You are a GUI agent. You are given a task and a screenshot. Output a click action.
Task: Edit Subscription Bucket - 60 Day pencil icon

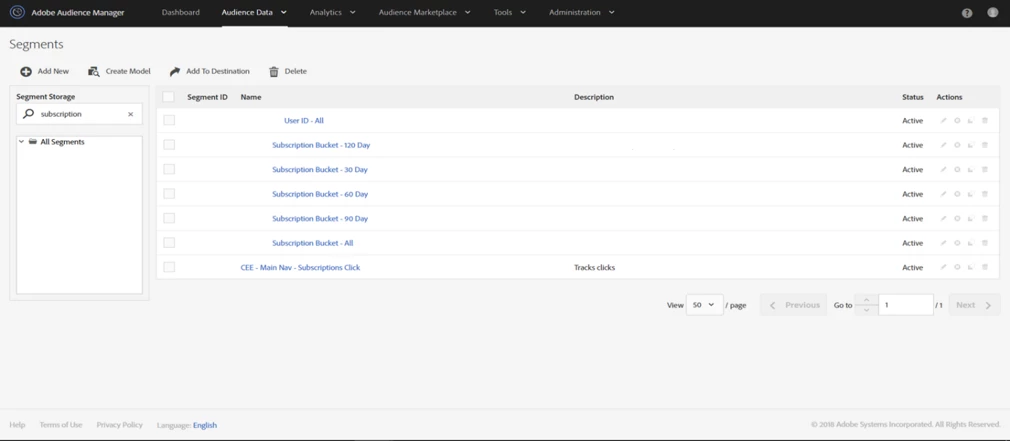point(943,194)
